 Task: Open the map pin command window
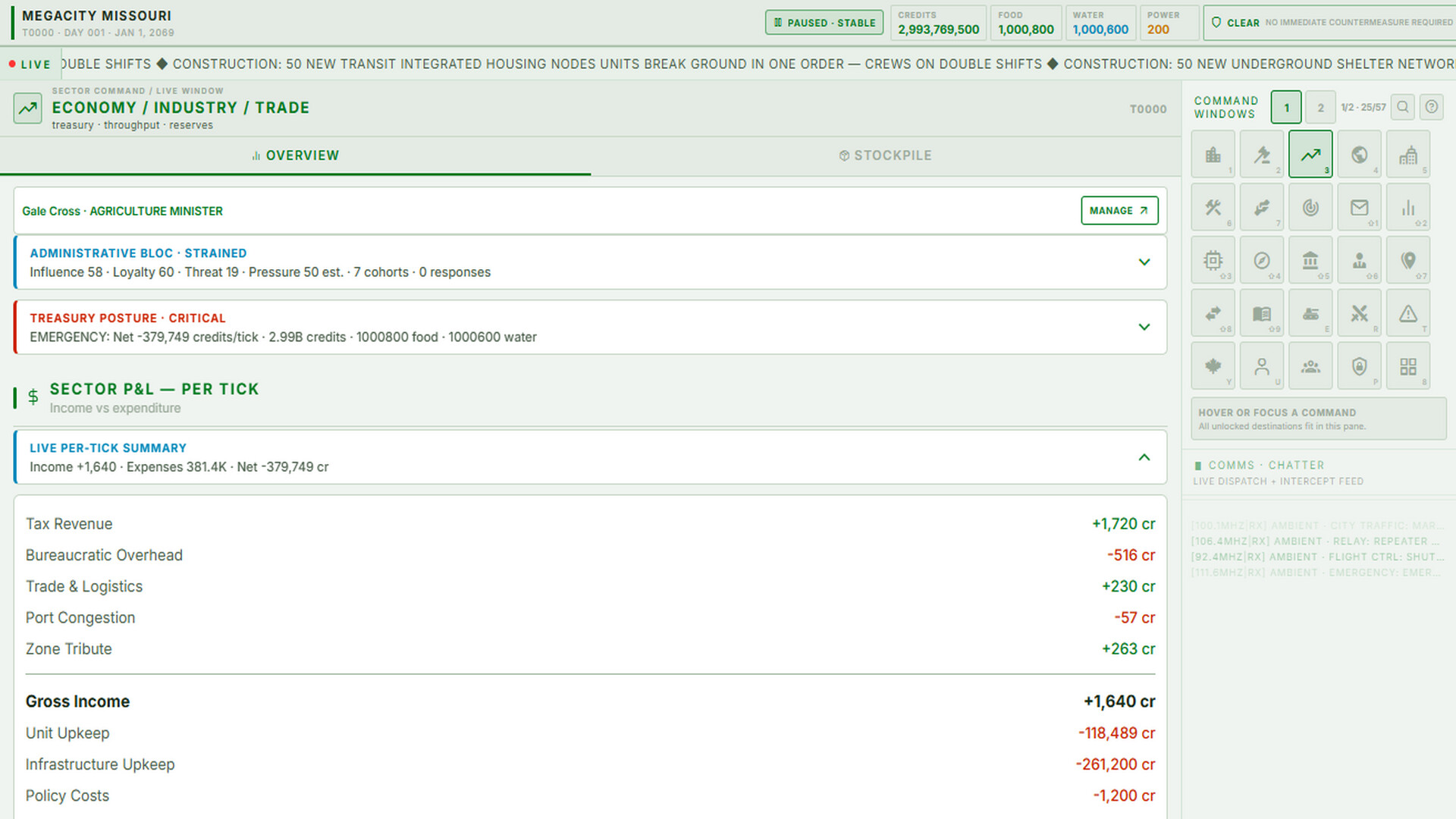tap(1408, 260)
